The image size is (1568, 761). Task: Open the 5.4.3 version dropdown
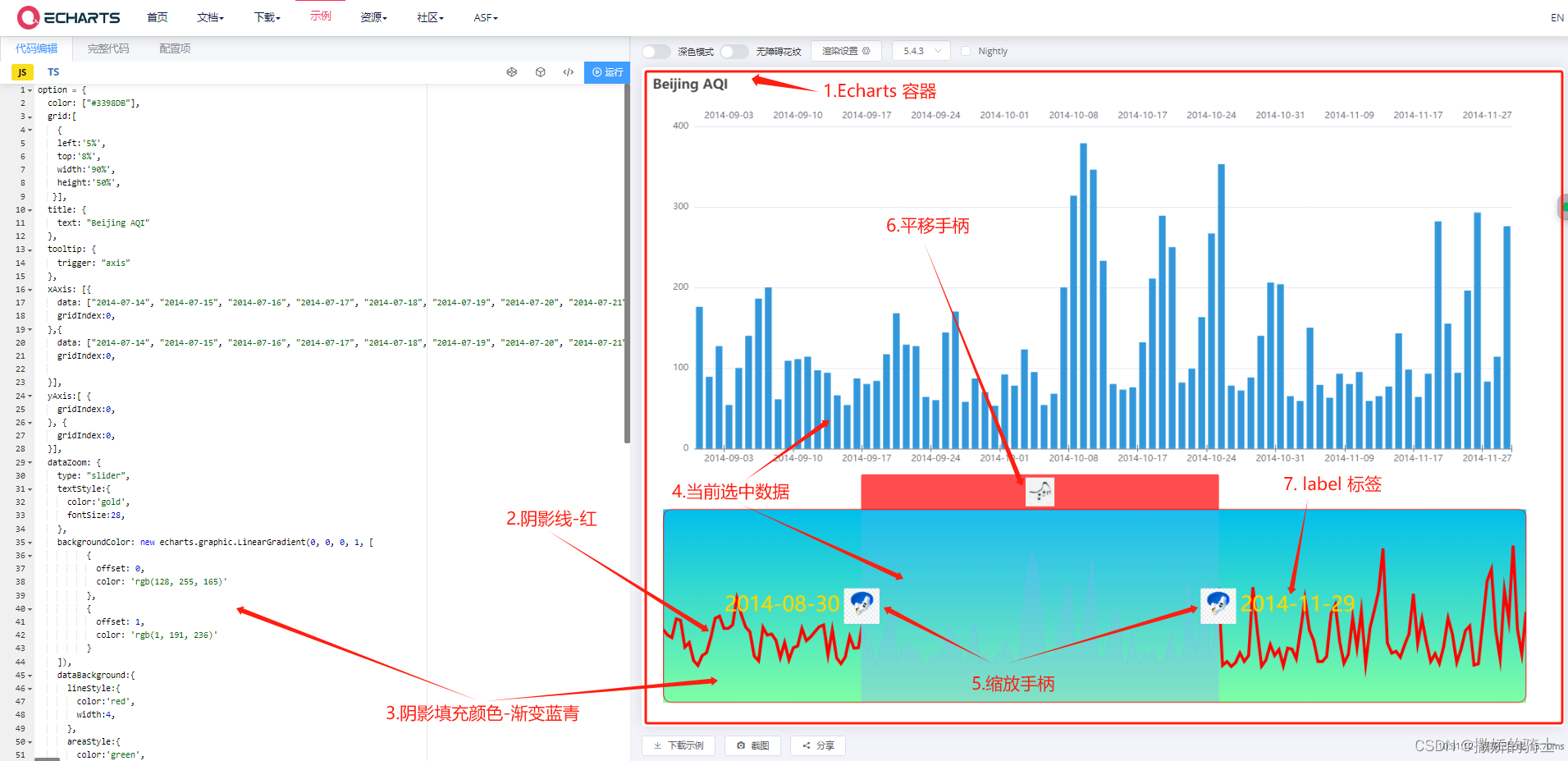(921, 50)
